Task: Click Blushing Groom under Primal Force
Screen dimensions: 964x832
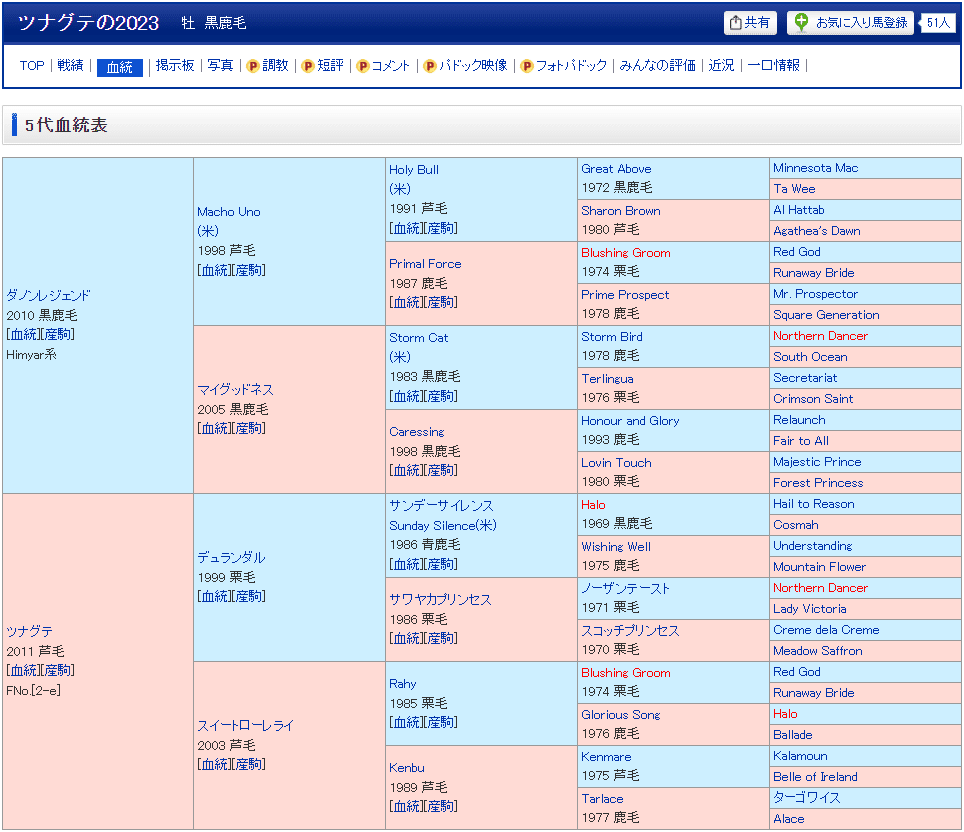Action: click(x=625, y=253)
